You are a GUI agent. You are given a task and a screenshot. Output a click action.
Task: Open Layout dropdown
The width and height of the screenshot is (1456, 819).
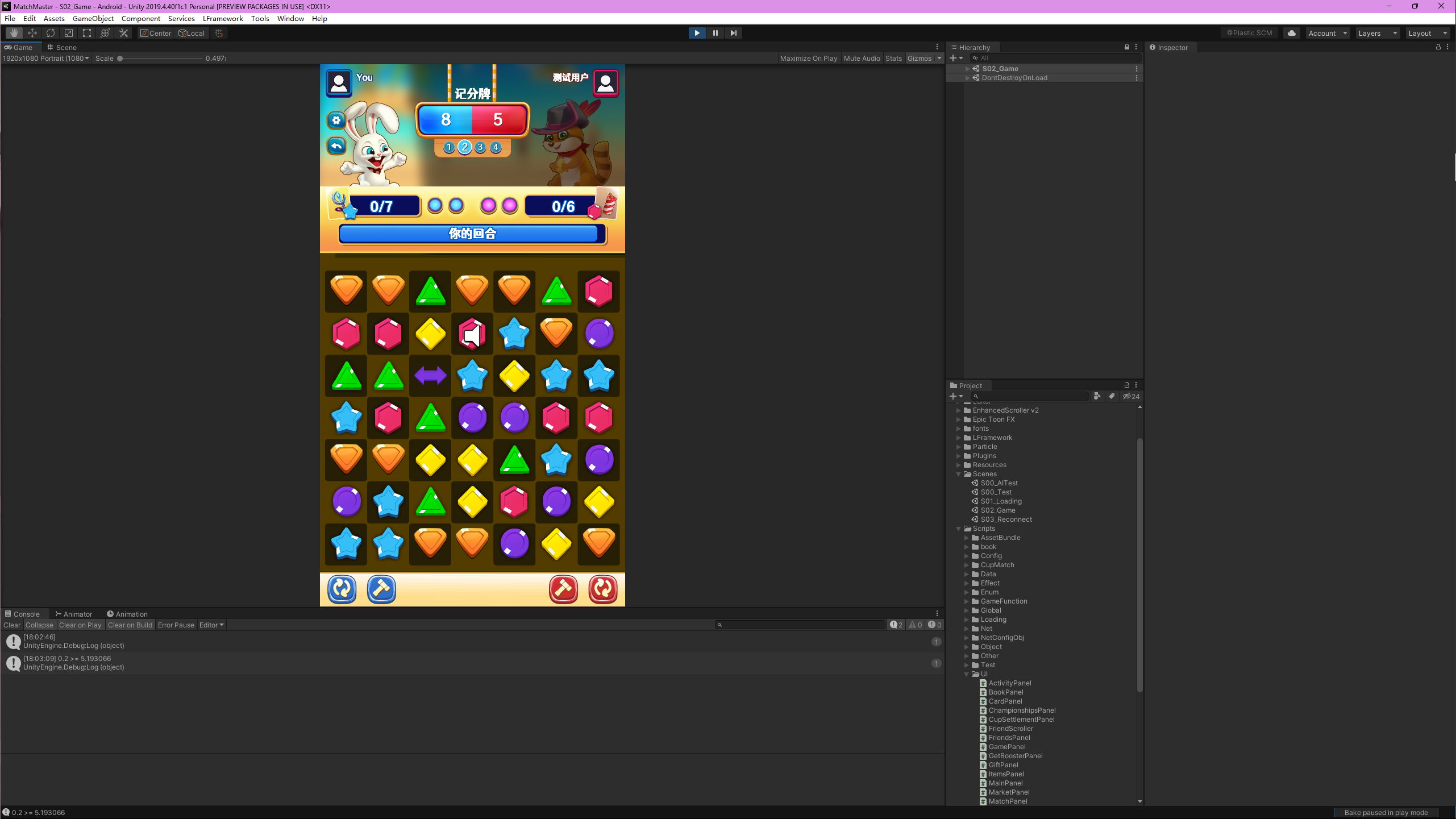point(1428,33)
